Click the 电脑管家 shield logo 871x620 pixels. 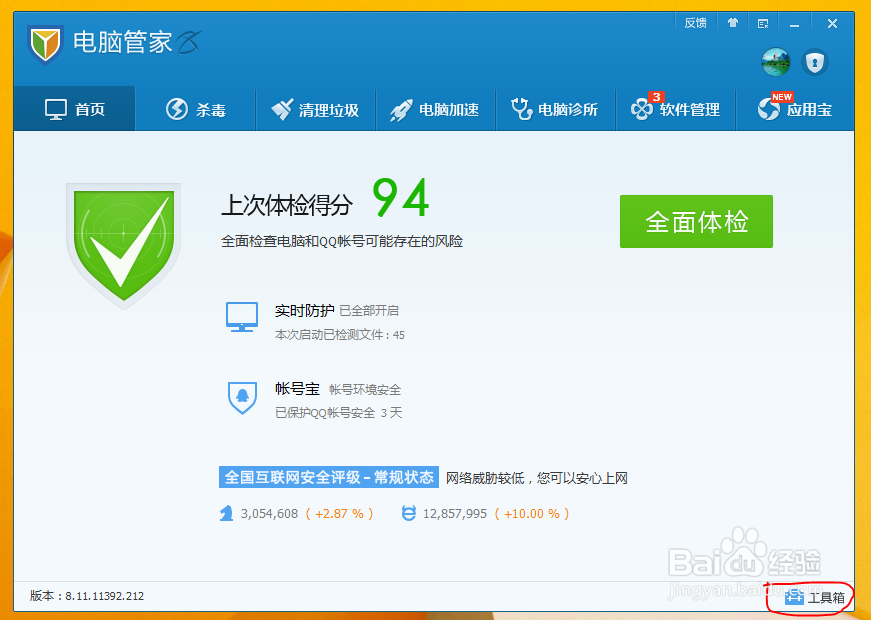pos(45,44)
